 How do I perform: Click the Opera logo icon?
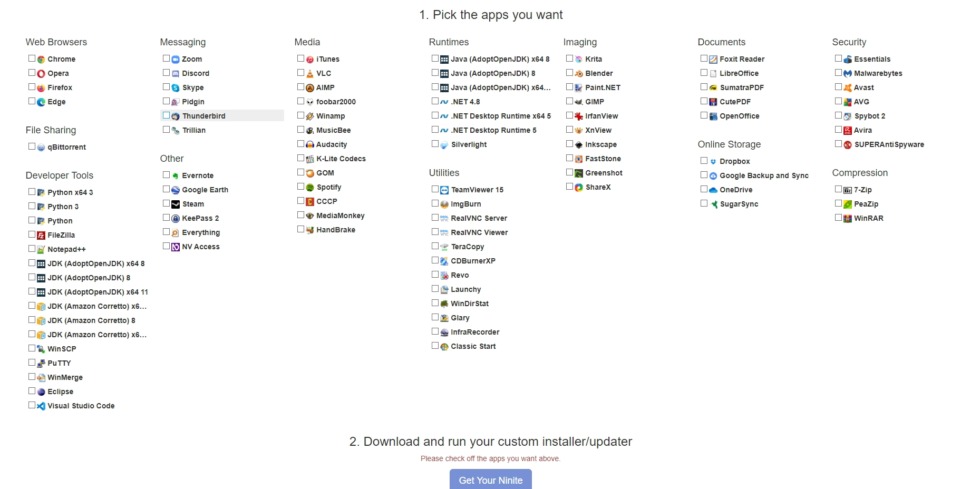(41, 74)
